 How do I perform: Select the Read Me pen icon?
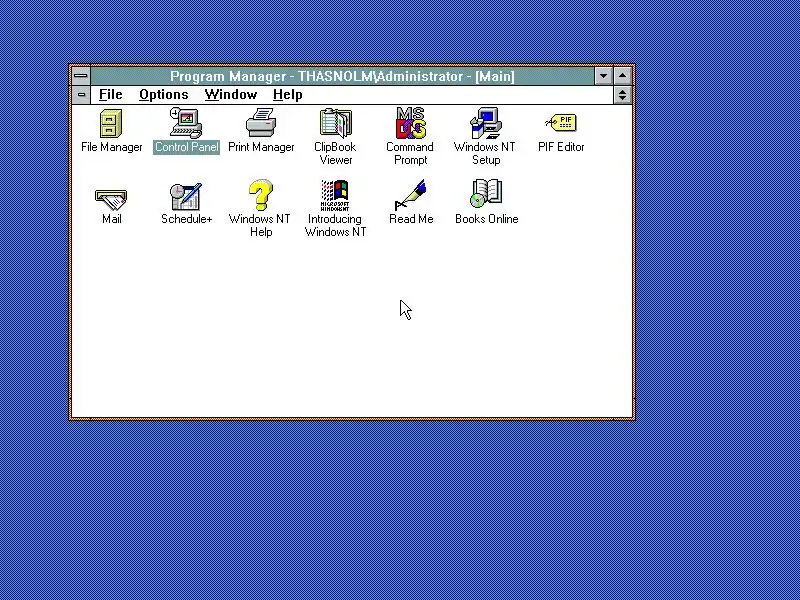[x=411, y=195]
